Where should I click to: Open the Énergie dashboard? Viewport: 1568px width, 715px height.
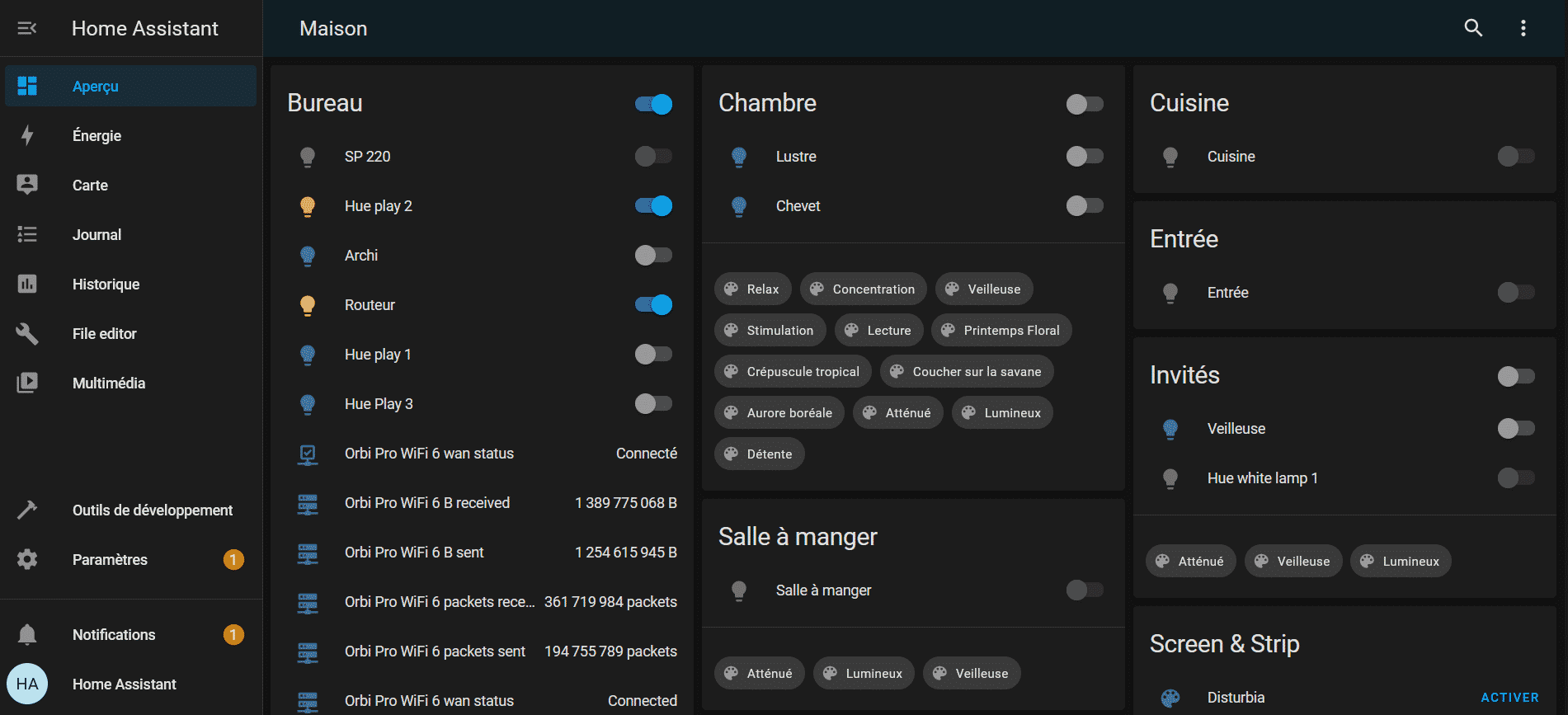click(x=97, y=136)
